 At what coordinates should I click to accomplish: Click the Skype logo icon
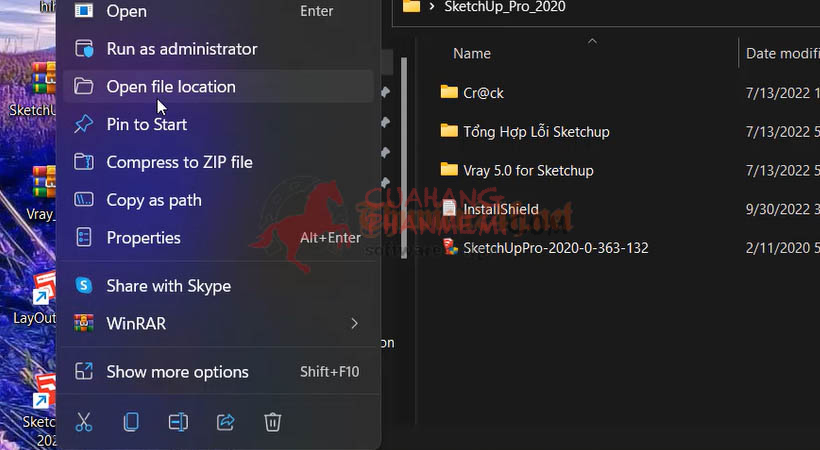[84, 285]
